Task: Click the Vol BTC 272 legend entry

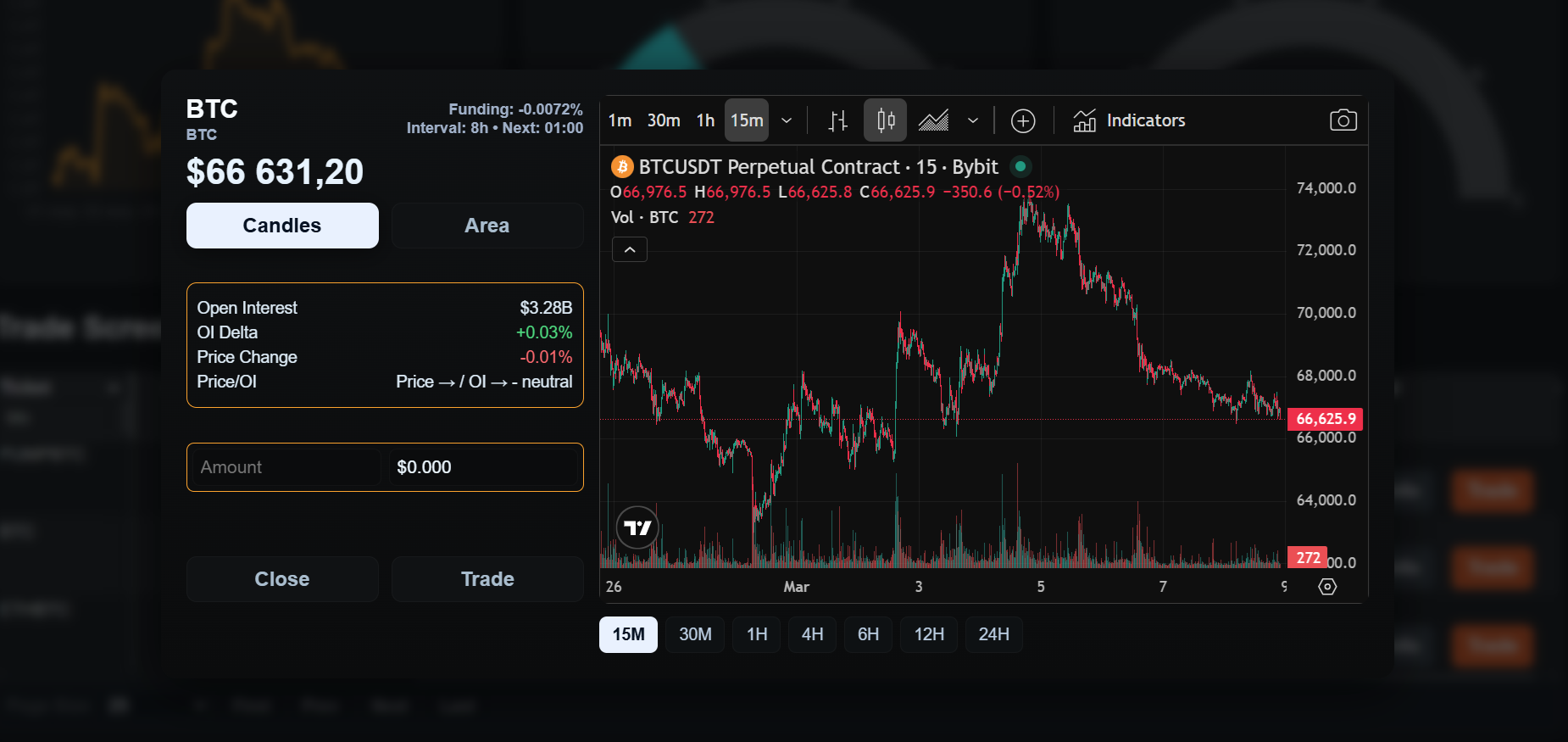Action: point(663,218)
